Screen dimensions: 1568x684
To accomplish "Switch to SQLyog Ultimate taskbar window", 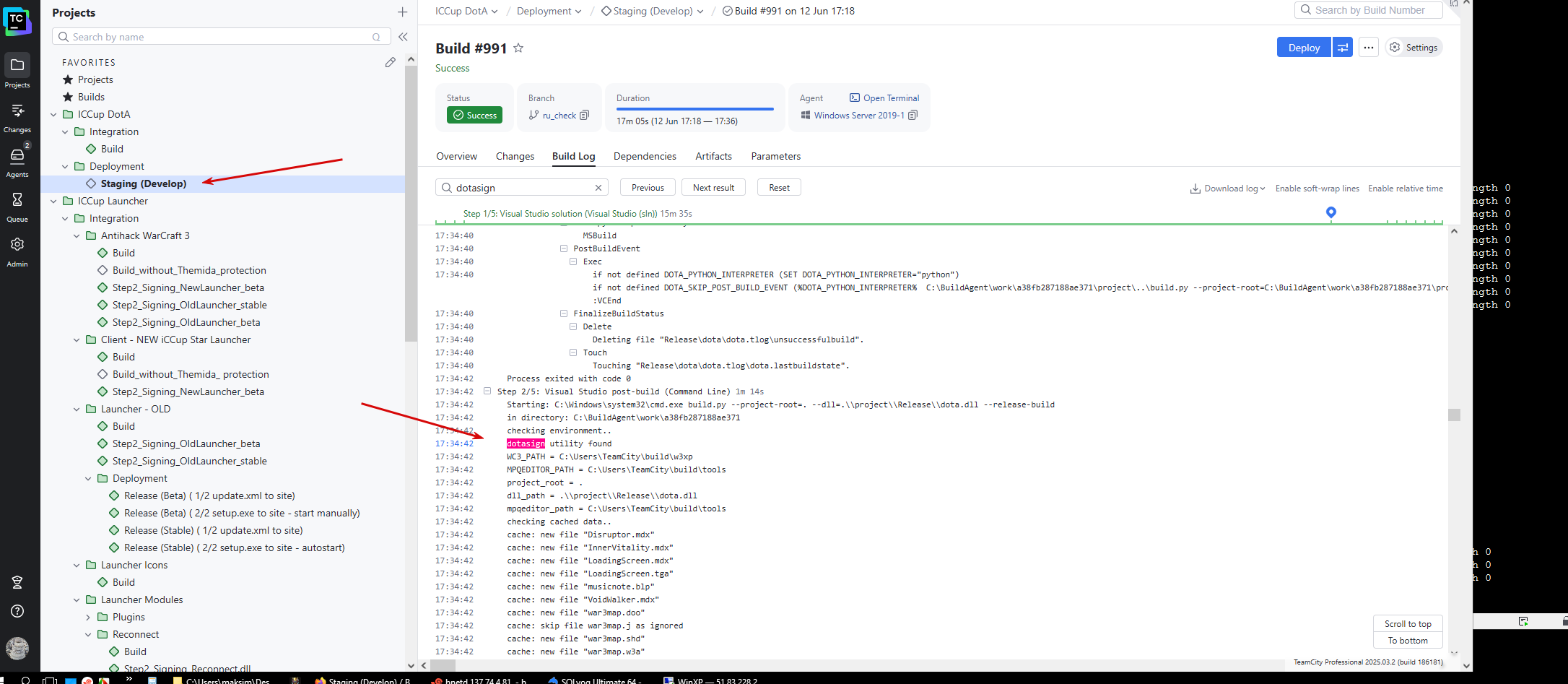I will [x=593, y=680].
